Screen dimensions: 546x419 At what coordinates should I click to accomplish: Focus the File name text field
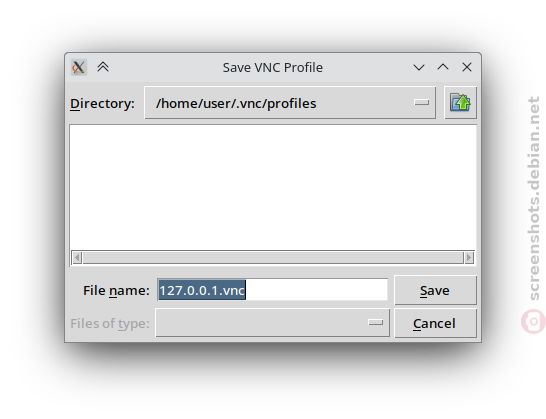pyautogui.click(x=272, y=289)
